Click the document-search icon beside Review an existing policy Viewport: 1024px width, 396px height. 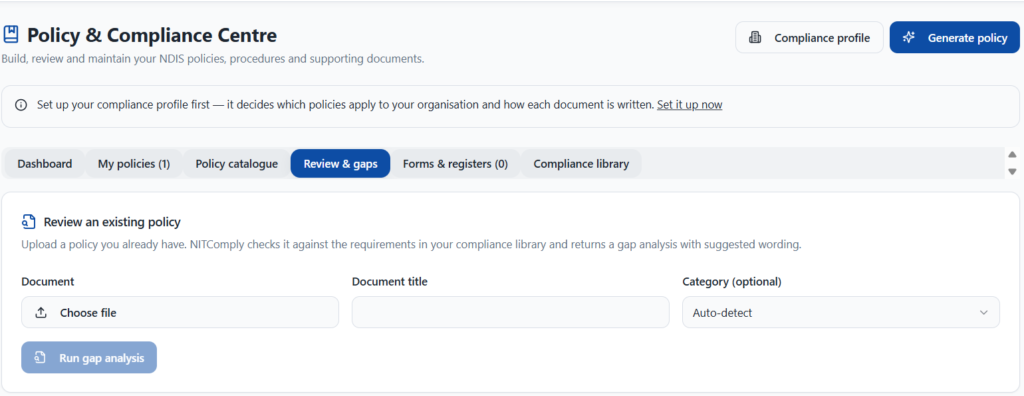click(x=28, y=222)
